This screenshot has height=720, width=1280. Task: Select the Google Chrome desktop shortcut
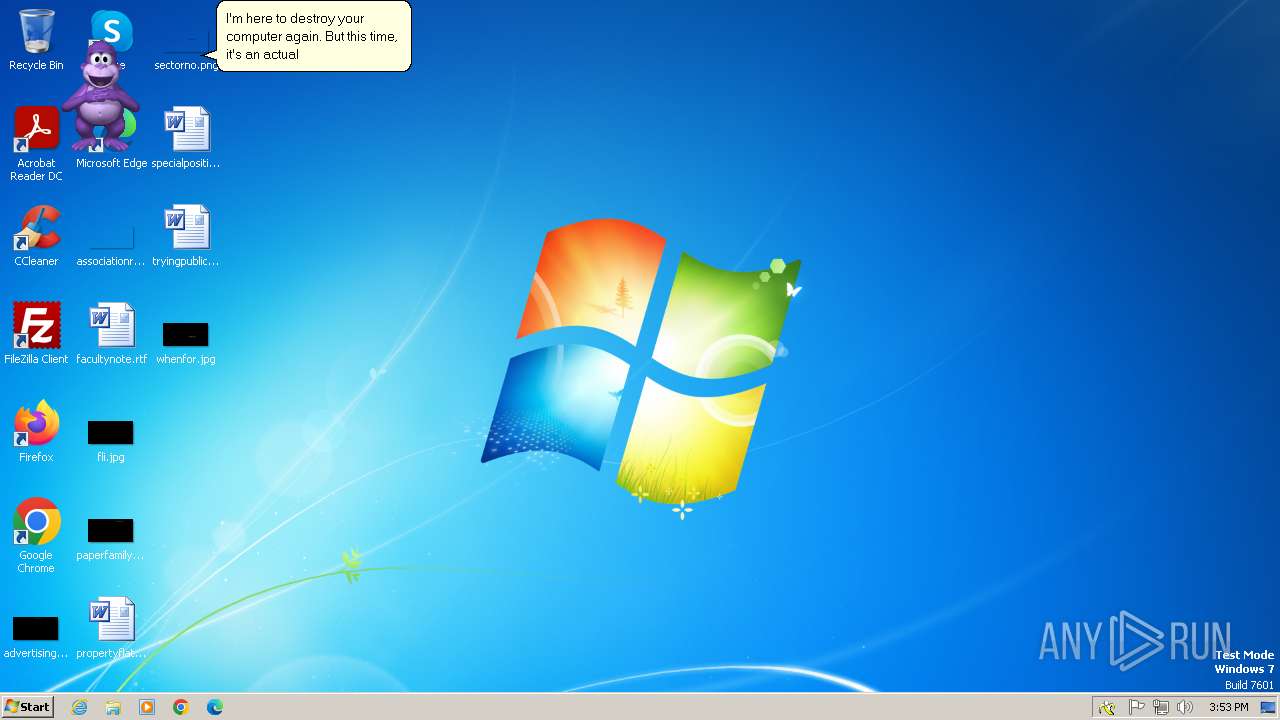(36, 536)
